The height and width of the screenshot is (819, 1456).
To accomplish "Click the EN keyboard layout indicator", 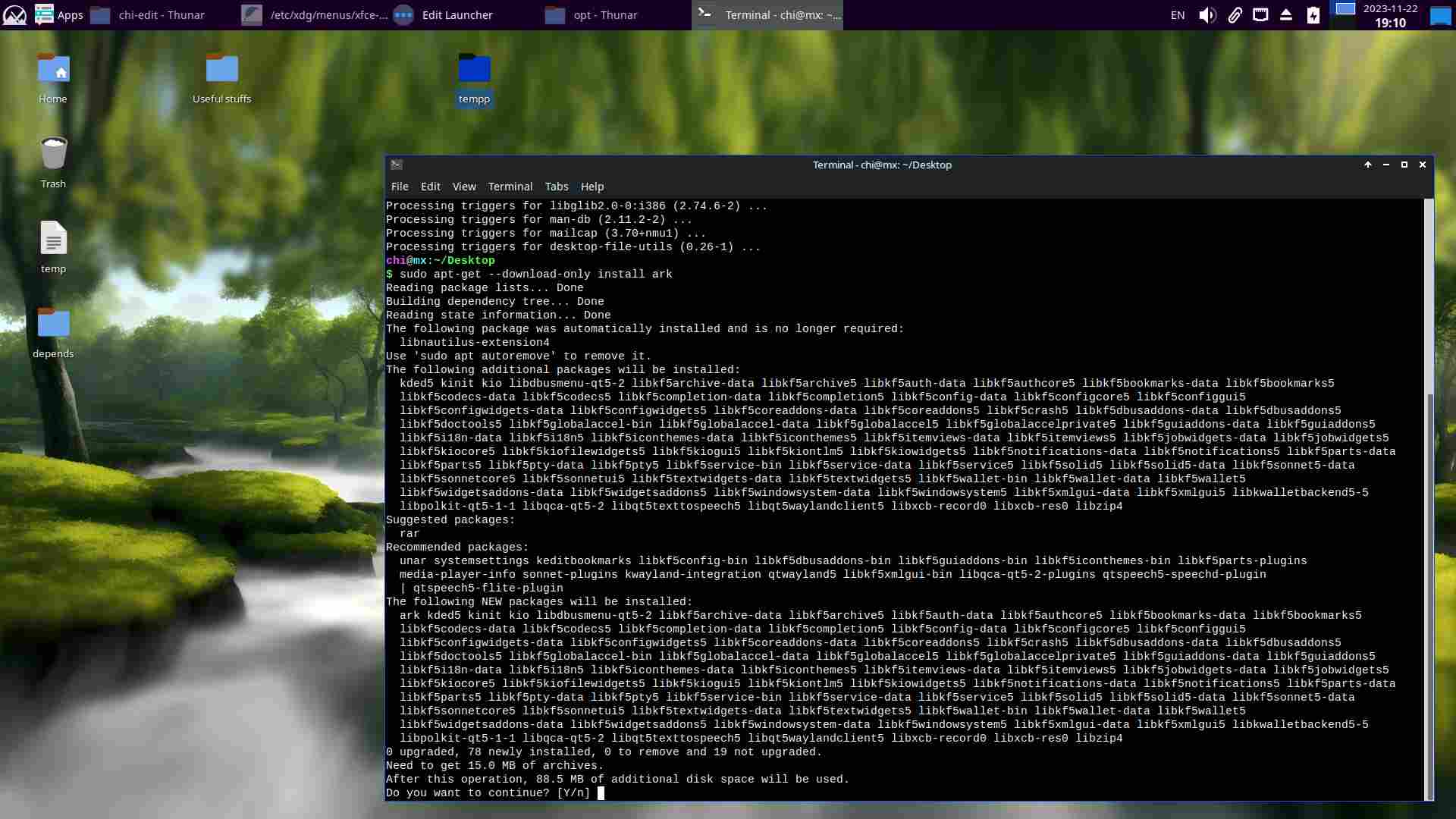I will (1177, 15).
